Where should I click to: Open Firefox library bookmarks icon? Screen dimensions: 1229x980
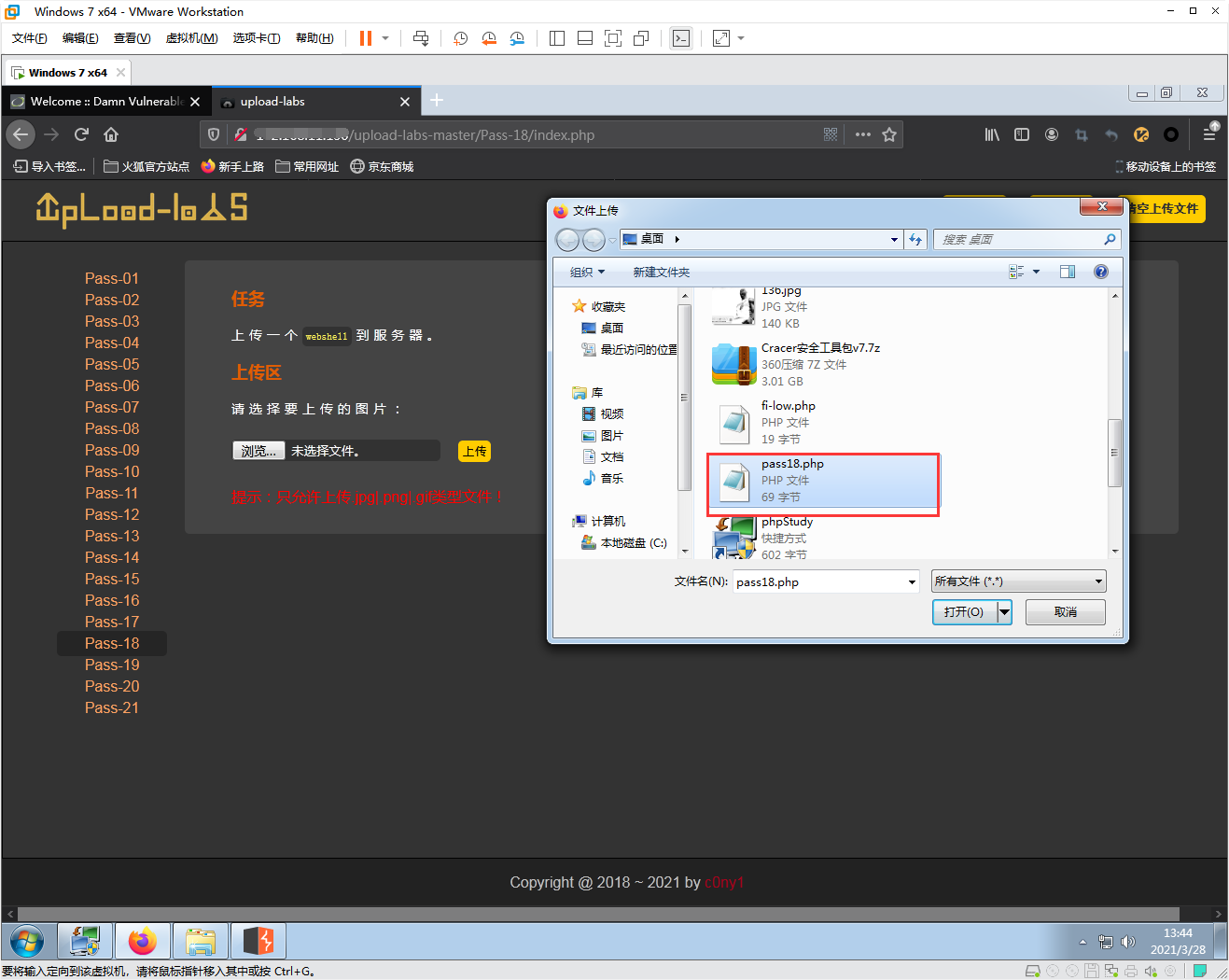[992, 134]
